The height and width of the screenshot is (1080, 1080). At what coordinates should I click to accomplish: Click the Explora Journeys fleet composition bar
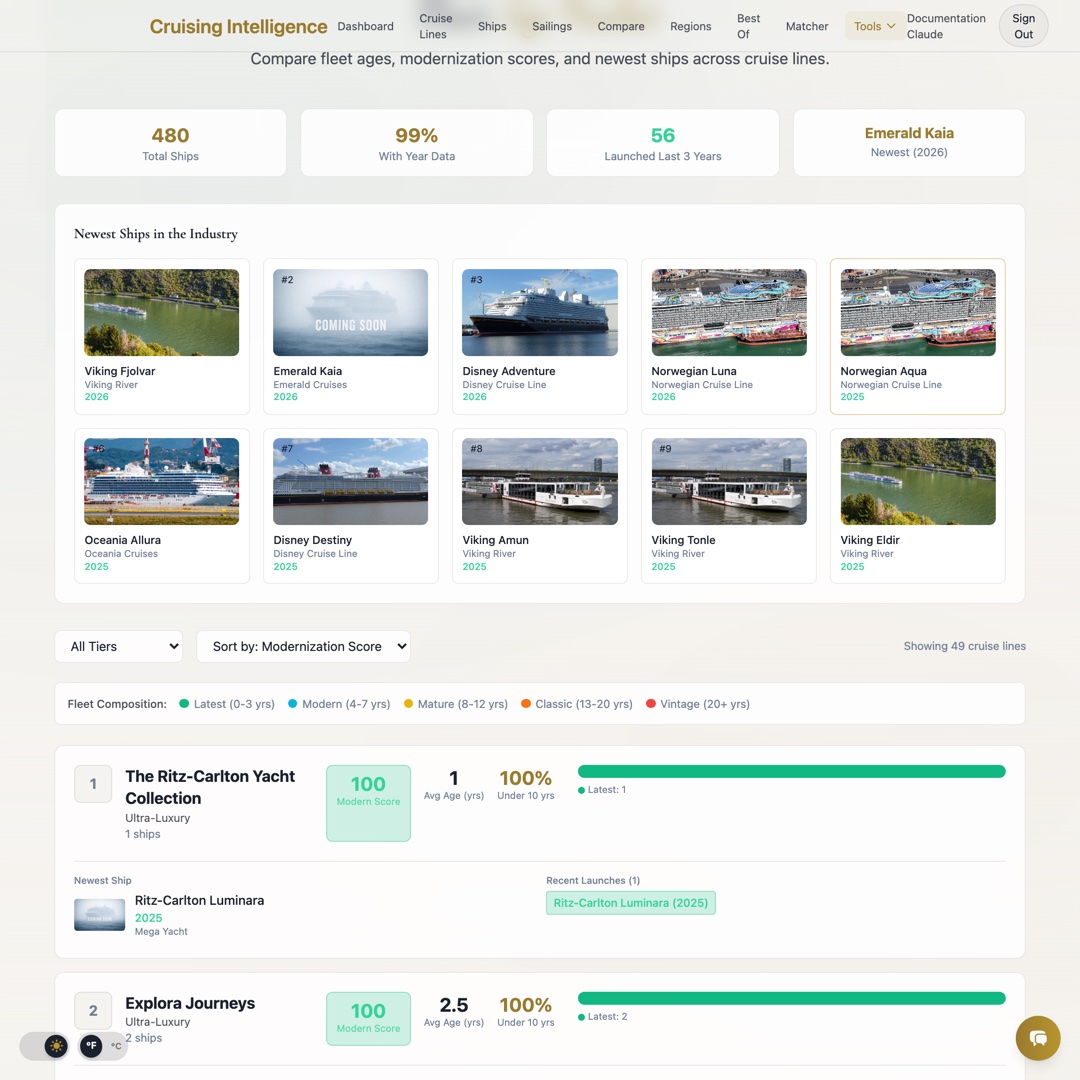coord(791,998)
